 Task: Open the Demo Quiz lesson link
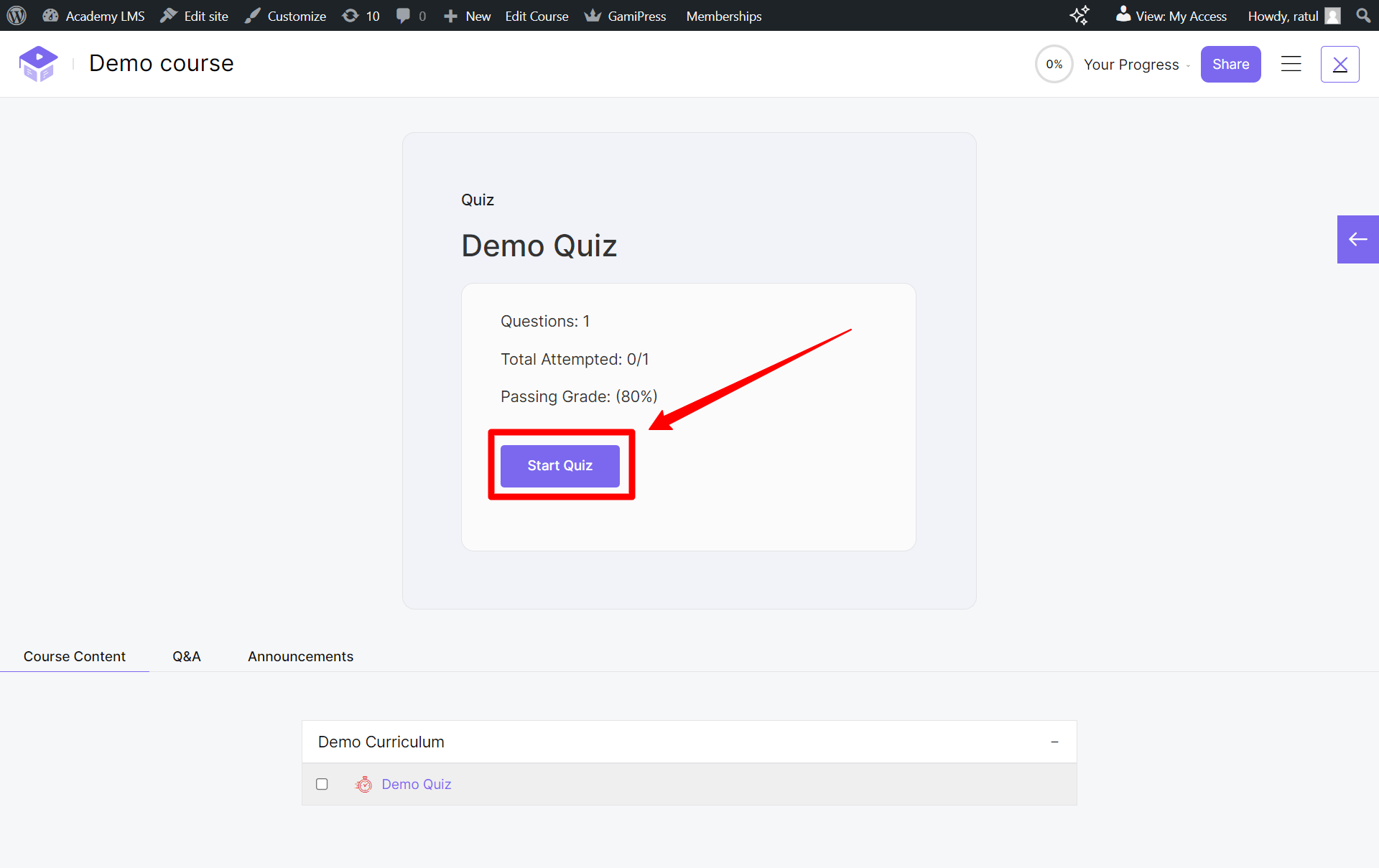point(417,784)
